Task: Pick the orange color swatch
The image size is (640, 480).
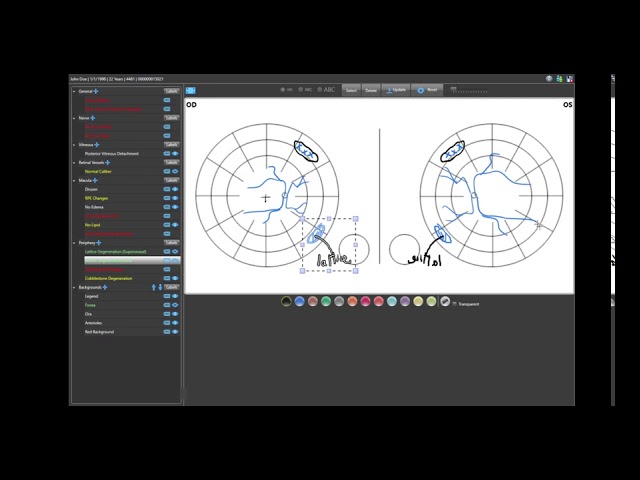Action: coord(352,302)
